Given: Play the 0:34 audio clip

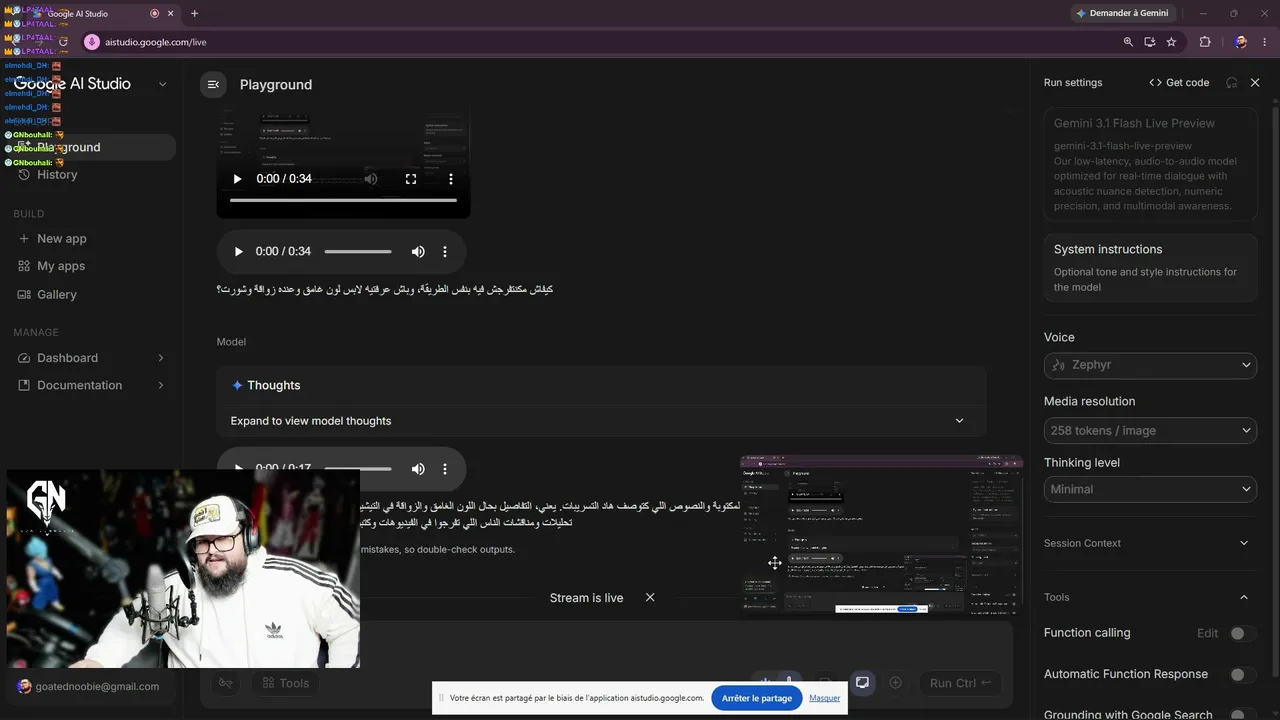Looking at the screenshot, I should point(238,252).
